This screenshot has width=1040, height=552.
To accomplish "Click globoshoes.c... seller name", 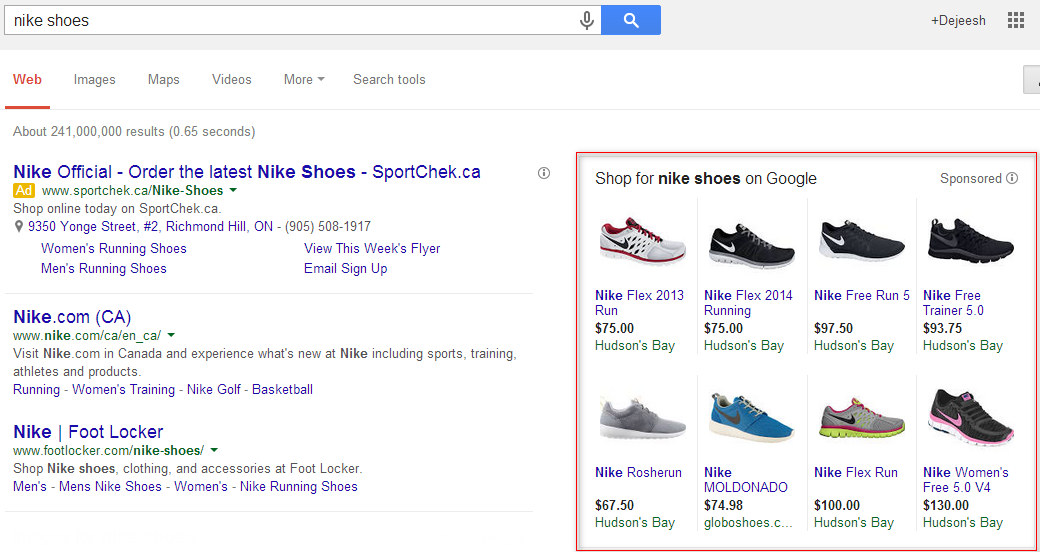I will (x=748, y=522).
